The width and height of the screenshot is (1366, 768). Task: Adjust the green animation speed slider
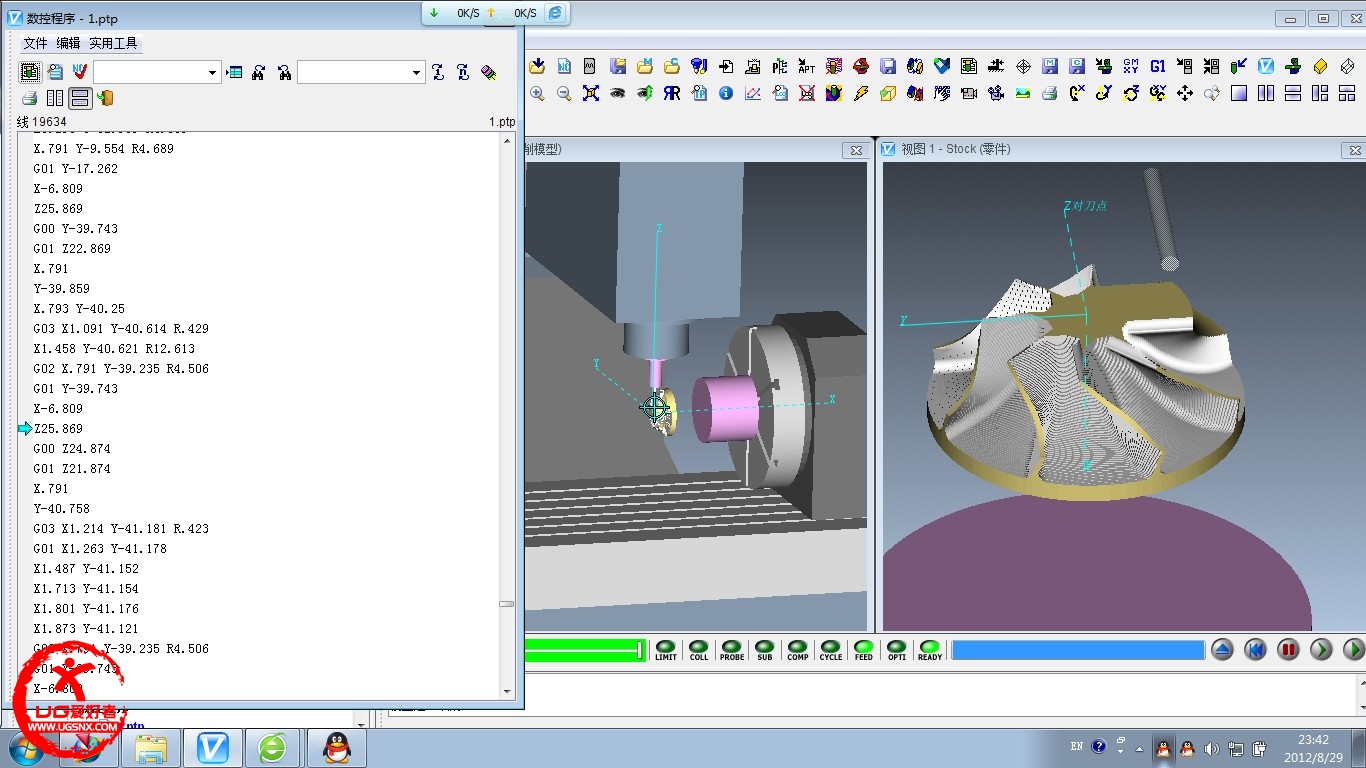coord(584,650)
